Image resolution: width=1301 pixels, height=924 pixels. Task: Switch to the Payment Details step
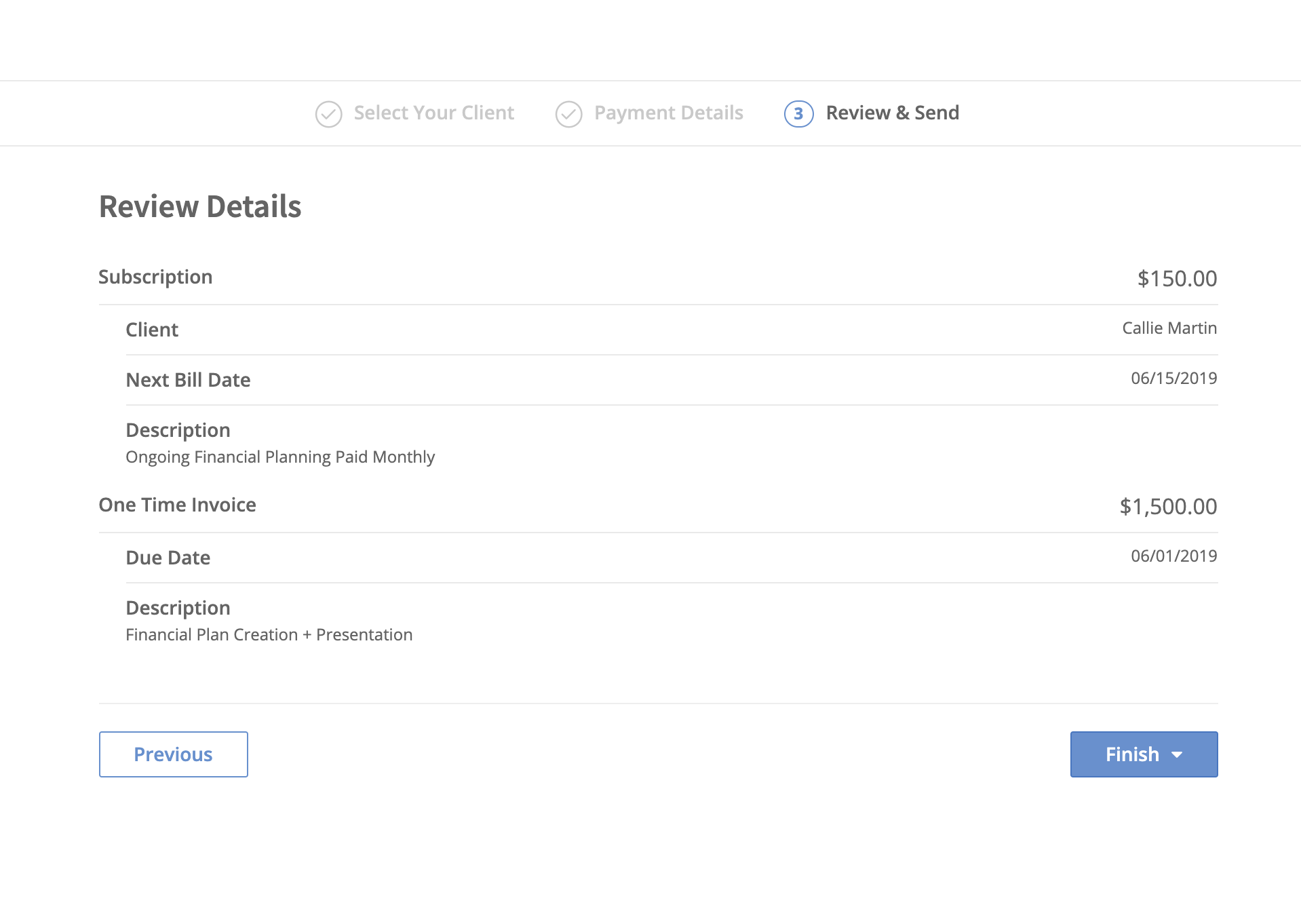click(x=668, y=113)
